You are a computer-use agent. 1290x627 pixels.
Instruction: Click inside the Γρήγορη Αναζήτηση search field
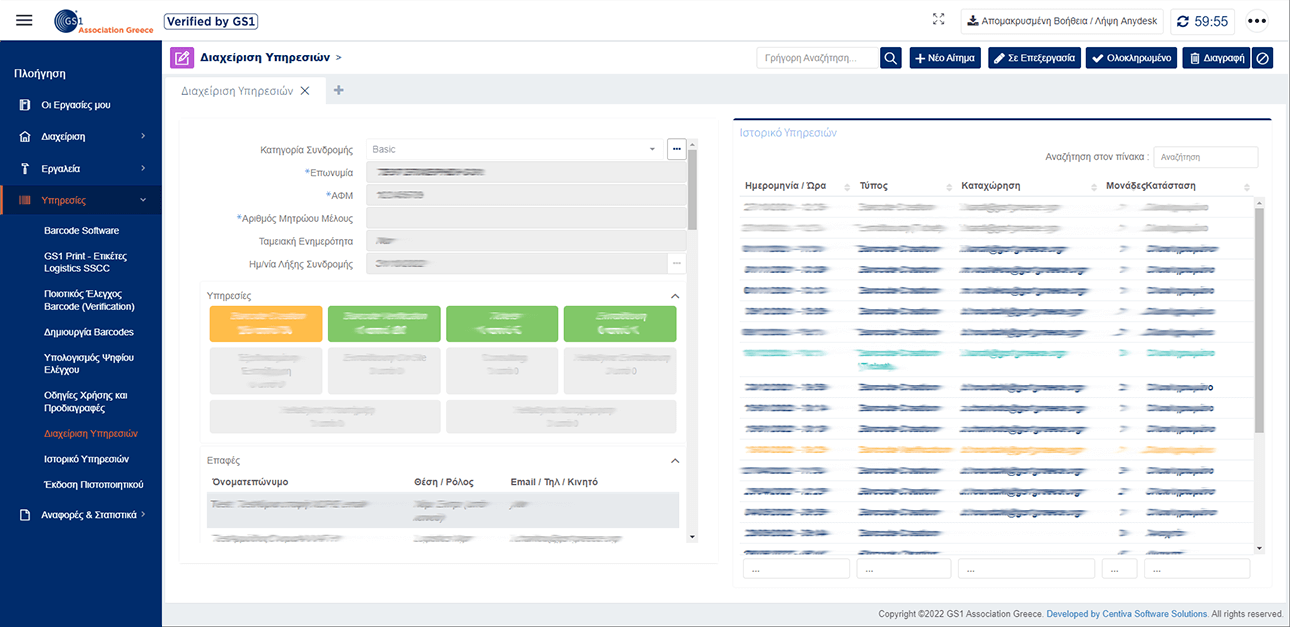(817, 58)
